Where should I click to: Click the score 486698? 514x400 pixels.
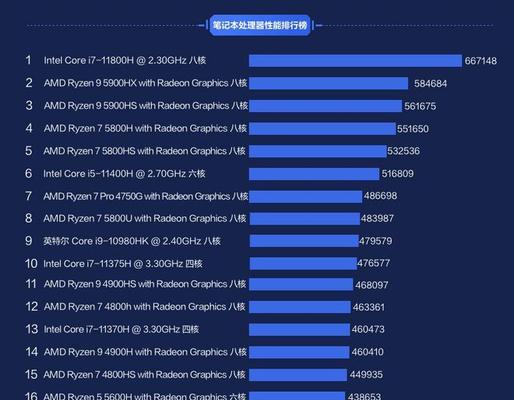(380, 196)
